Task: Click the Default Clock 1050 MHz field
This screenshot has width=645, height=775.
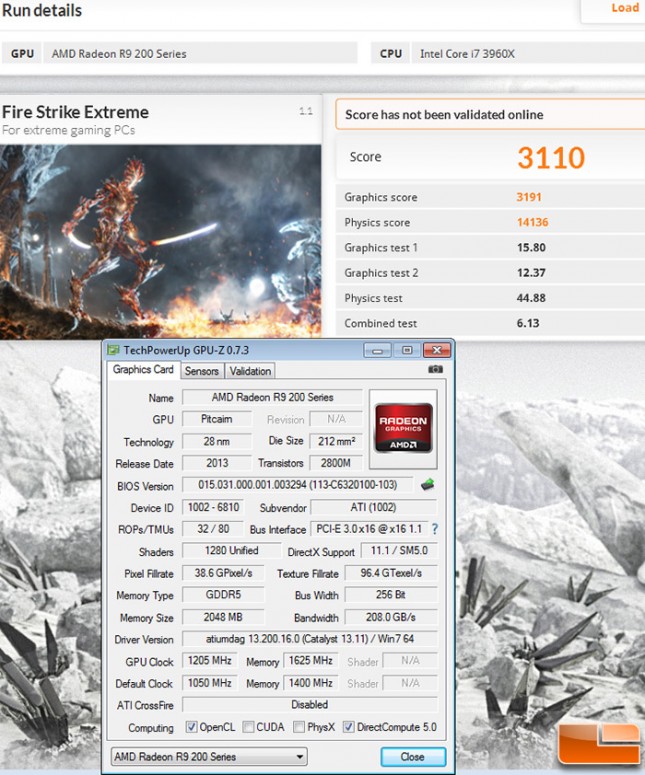Action: click(210, 683)
